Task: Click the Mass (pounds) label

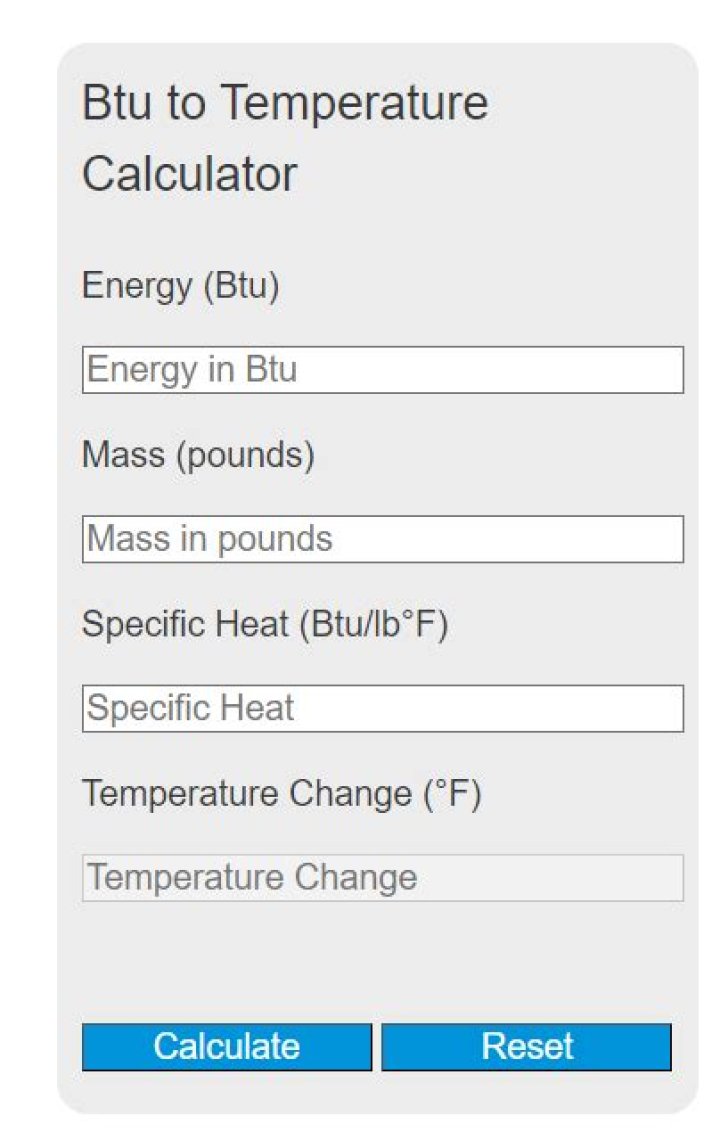Action: click(198, 455)
